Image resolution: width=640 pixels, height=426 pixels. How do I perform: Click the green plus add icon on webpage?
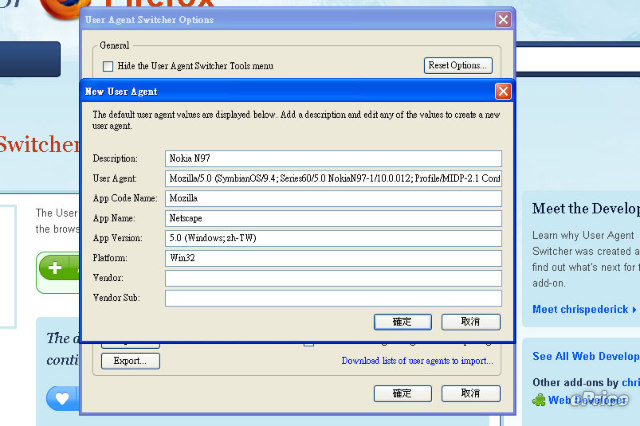click(55, 268)
